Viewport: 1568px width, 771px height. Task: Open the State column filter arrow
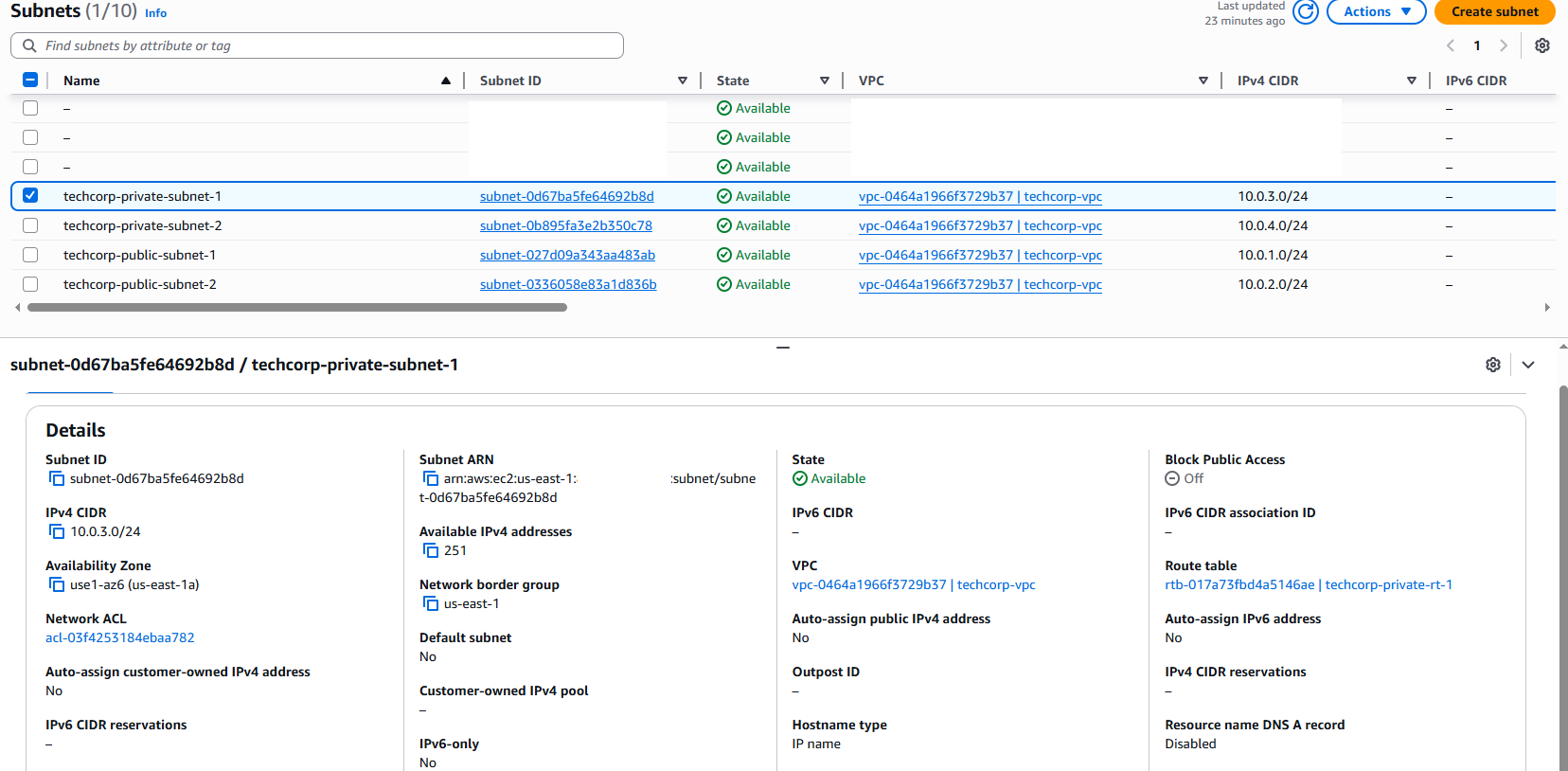click(824, 81)
